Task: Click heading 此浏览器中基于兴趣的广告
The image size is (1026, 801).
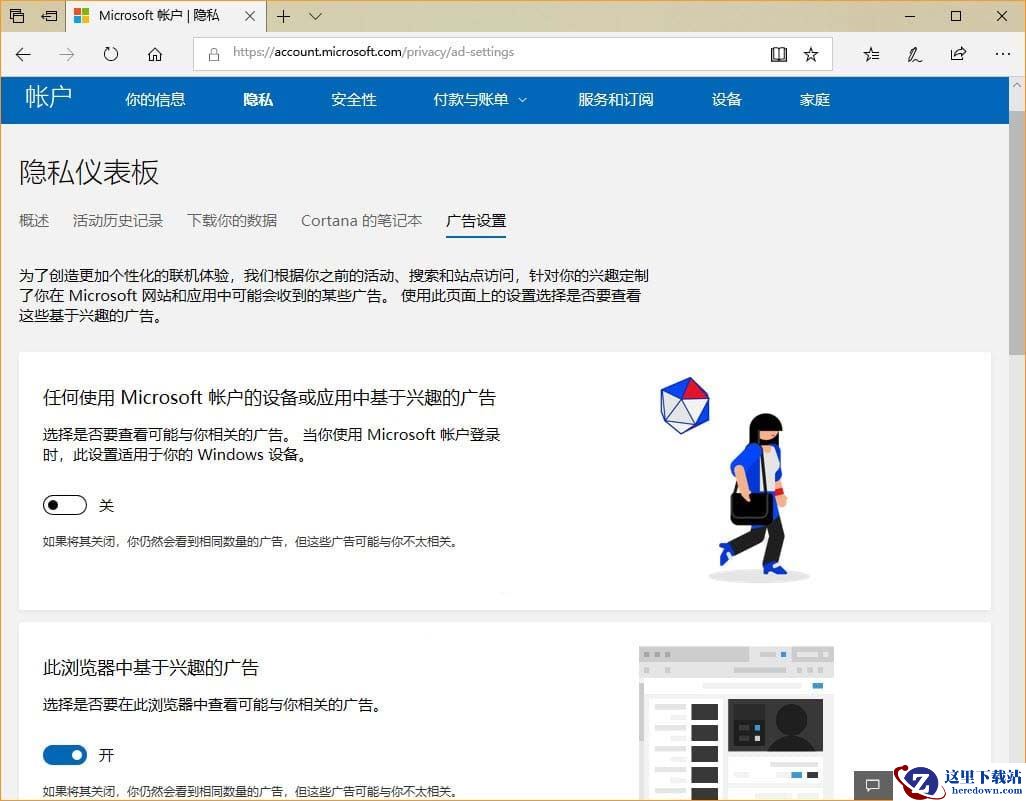Action: coord(150,668)
